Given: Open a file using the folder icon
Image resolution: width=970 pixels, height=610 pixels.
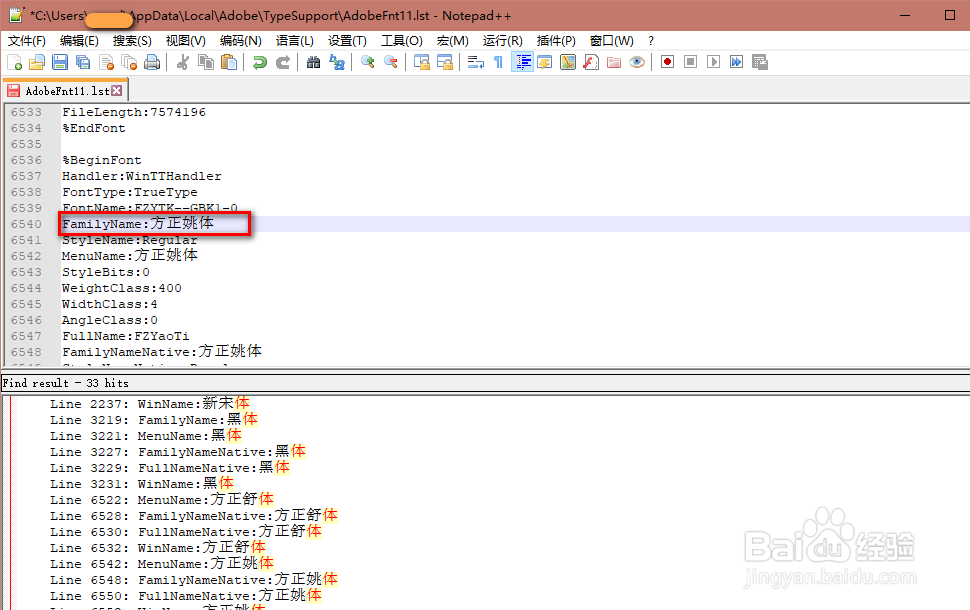Looking at the screenshot, I should [x=37, y=62].
